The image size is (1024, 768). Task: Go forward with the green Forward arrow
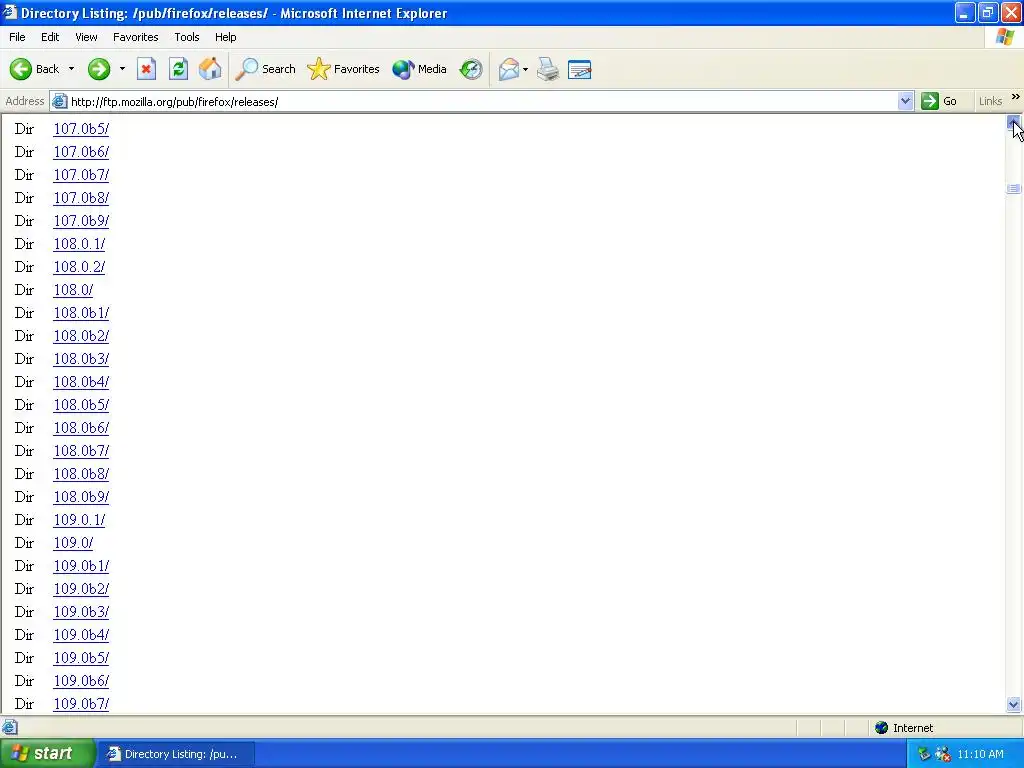[99, 69]
